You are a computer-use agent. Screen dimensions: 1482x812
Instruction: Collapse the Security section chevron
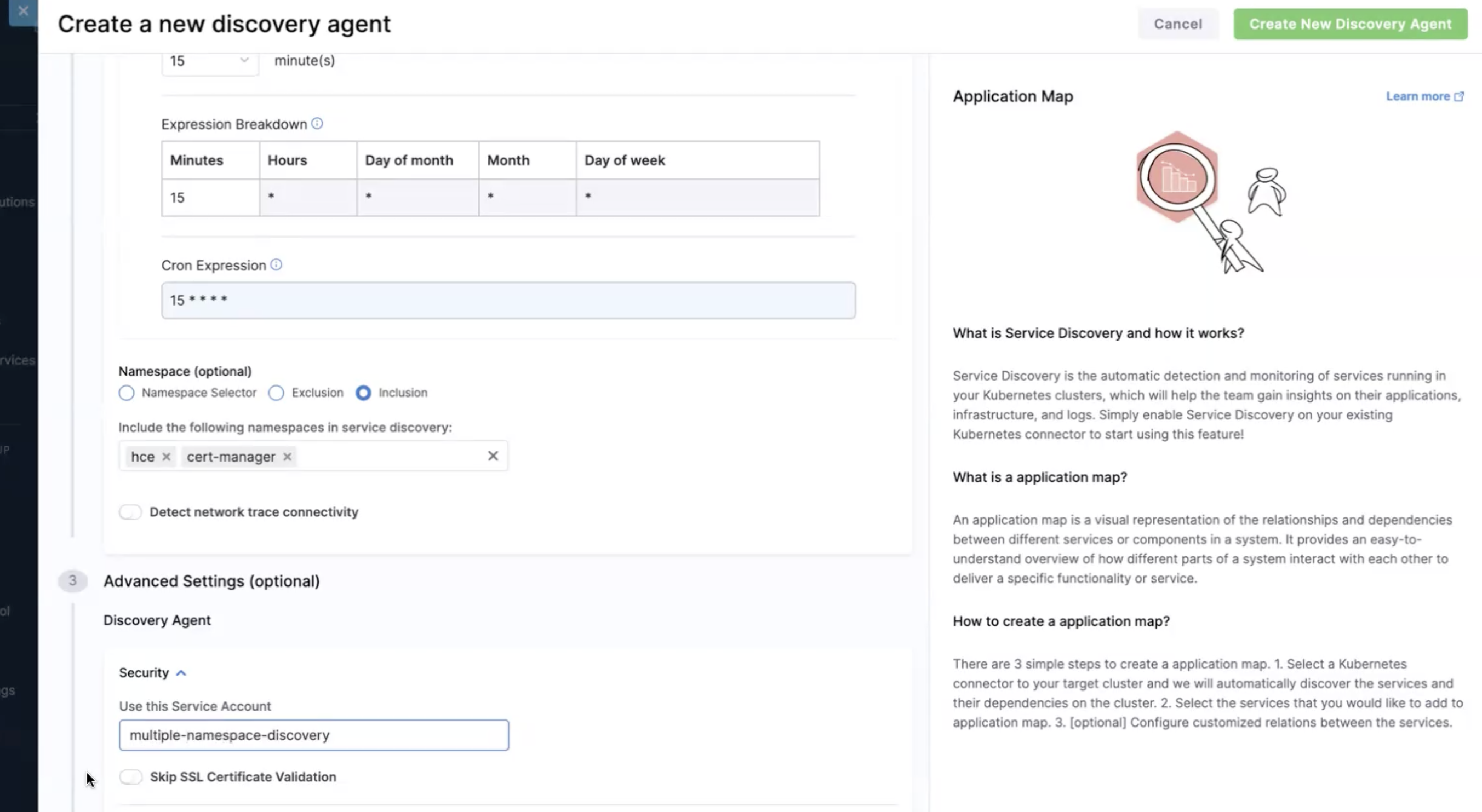click(x=181, y=673)
